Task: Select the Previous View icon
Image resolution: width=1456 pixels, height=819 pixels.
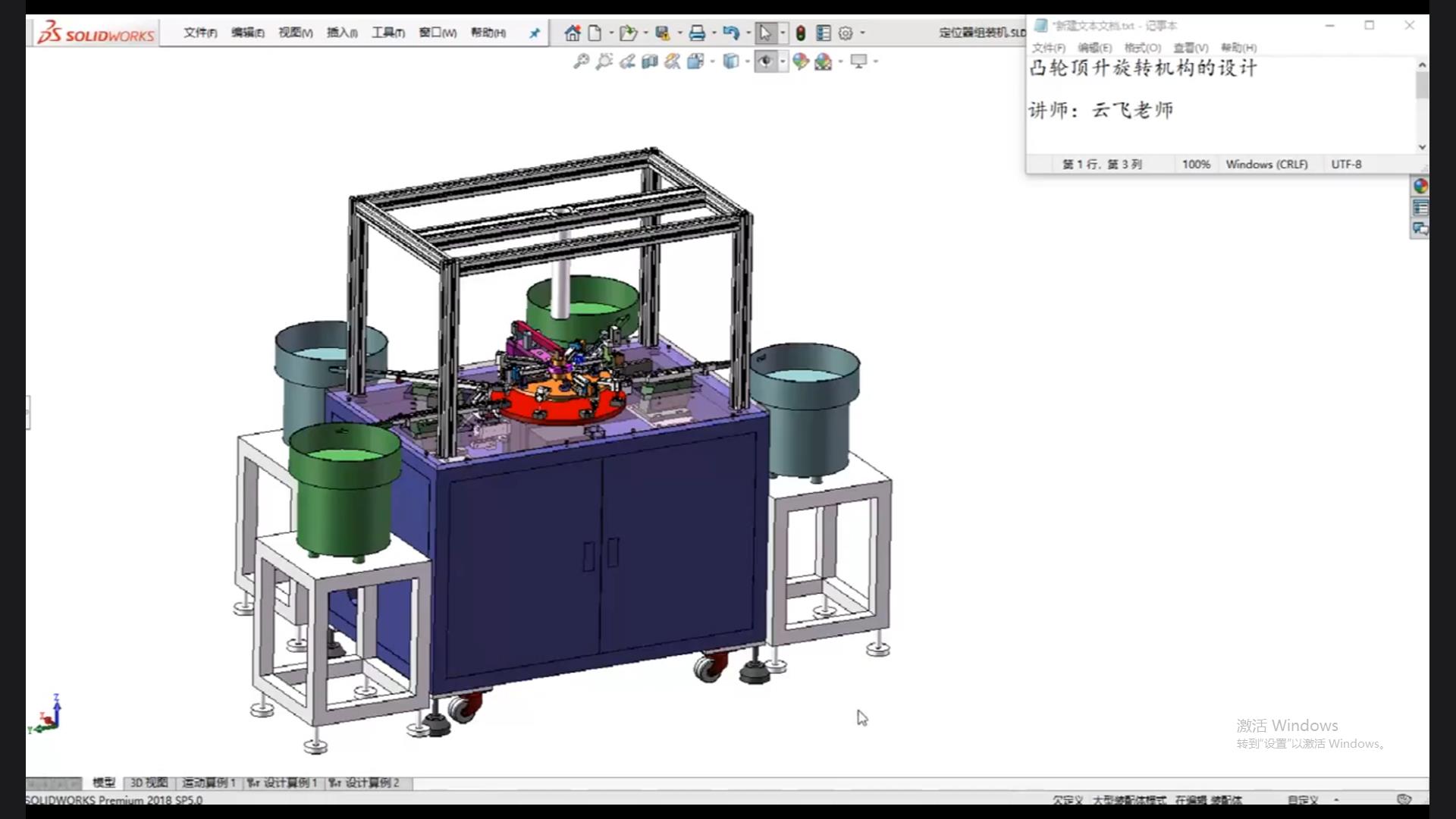Action: pos(626,61)
